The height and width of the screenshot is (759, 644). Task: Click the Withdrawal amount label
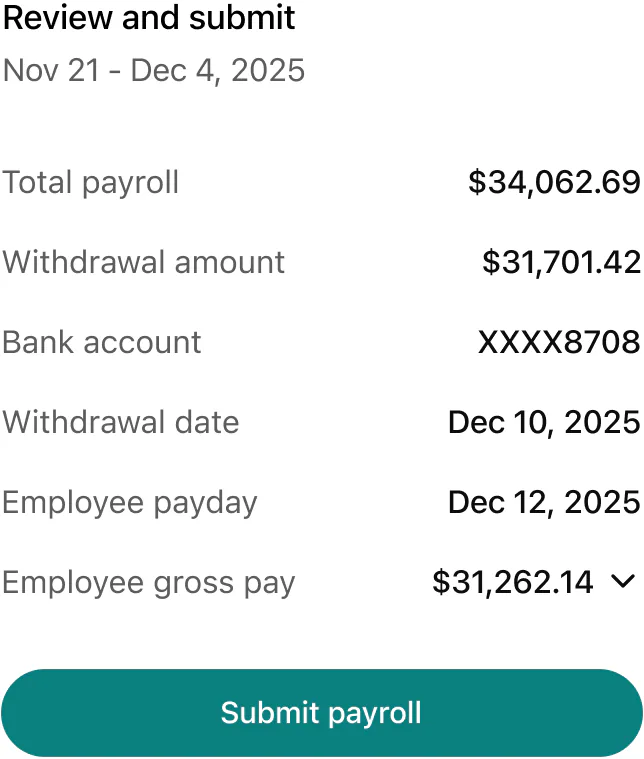point(144,263)
